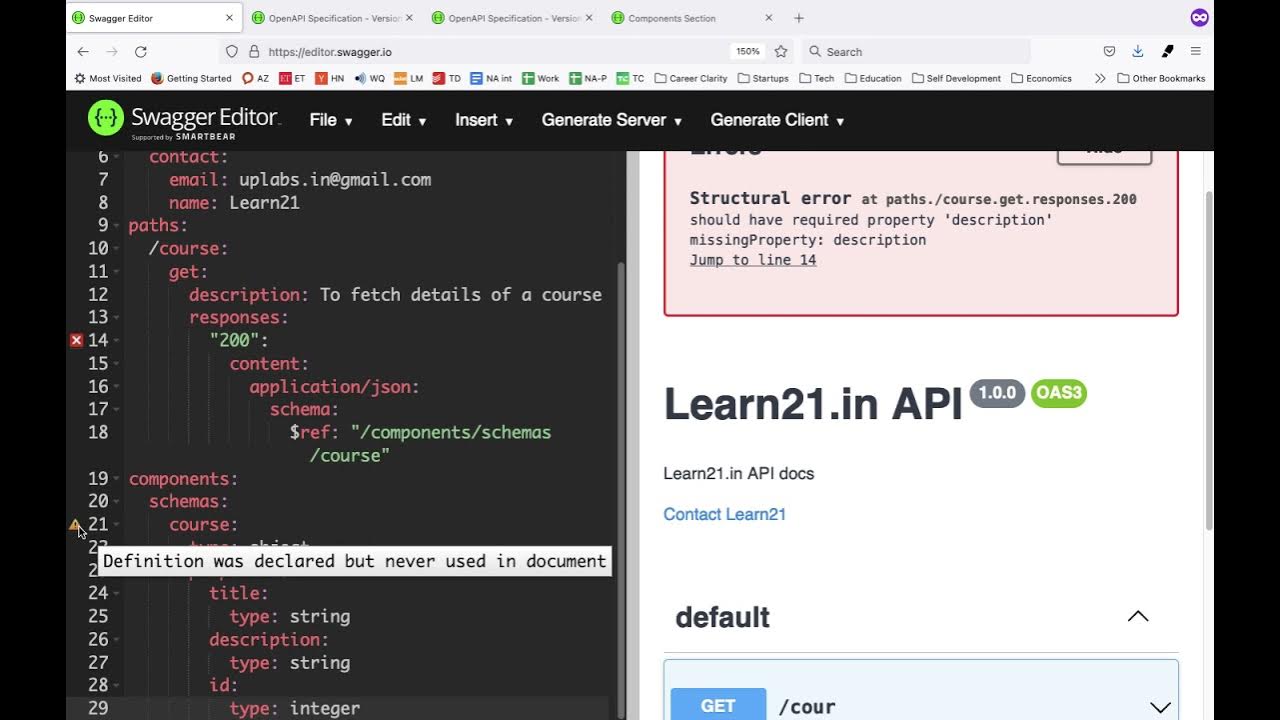
Task: Click the purple infinity profile icon
Action: [x=1200, y=18]
